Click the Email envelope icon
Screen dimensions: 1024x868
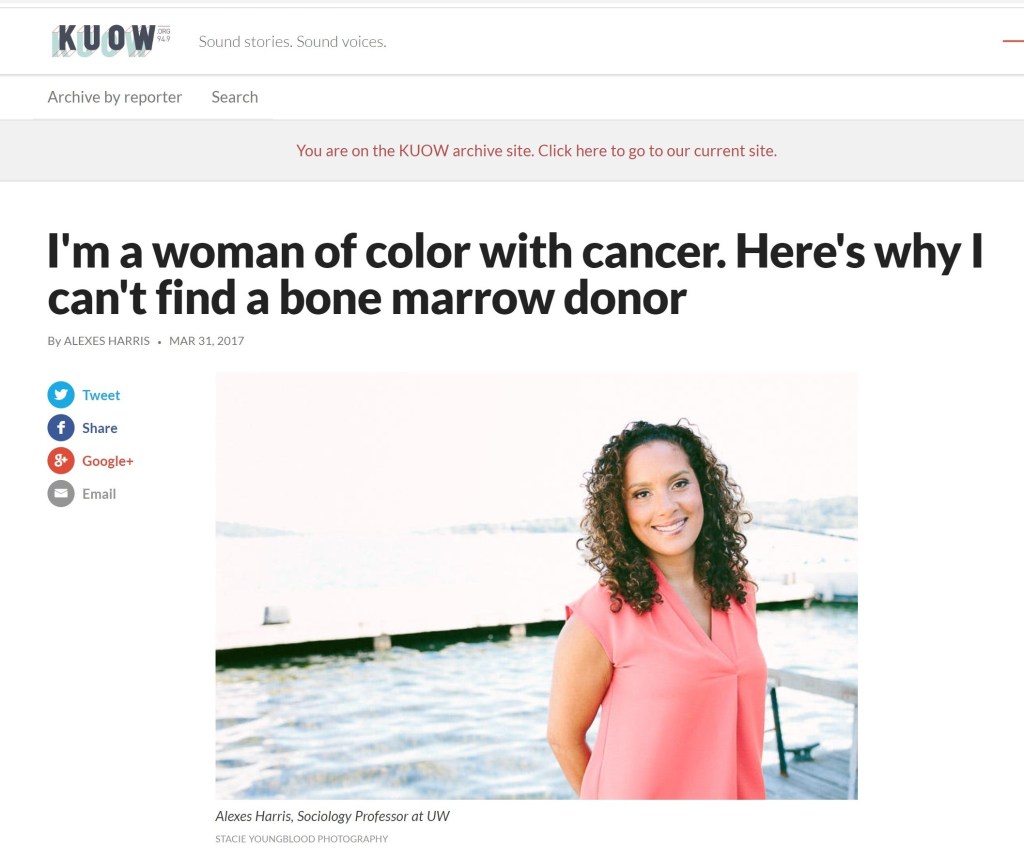61,494
